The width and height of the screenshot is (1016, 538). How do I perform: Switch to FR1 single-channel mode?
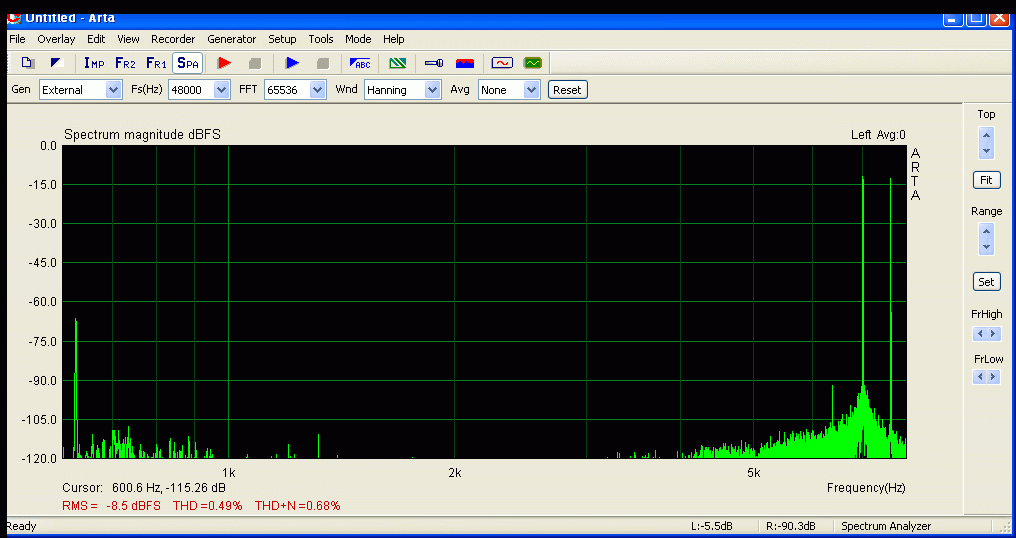coord(156,63)
